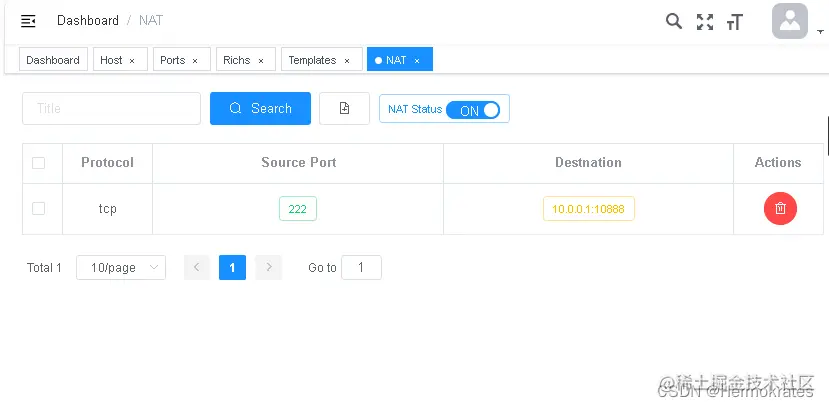
Task: Focus the Title search field
Action: pos(111,108)
